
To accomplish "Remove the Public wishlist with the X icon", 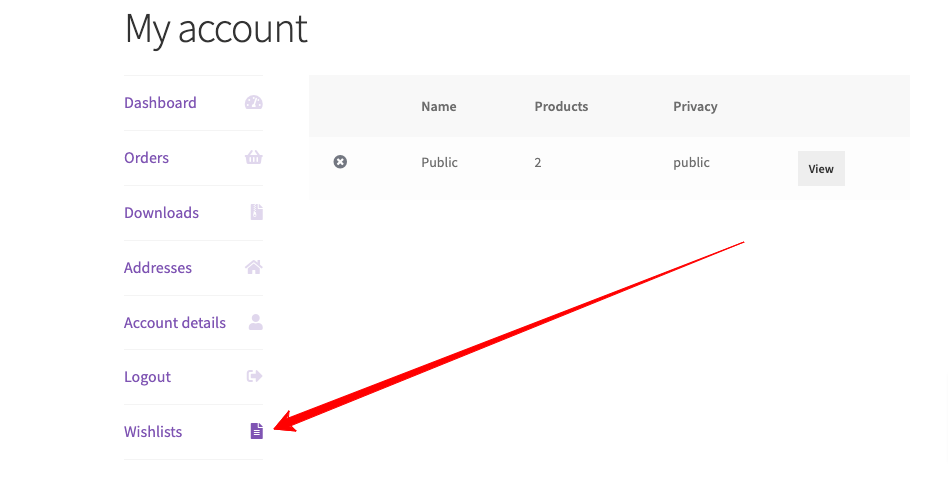I will (x=340, y=162).
